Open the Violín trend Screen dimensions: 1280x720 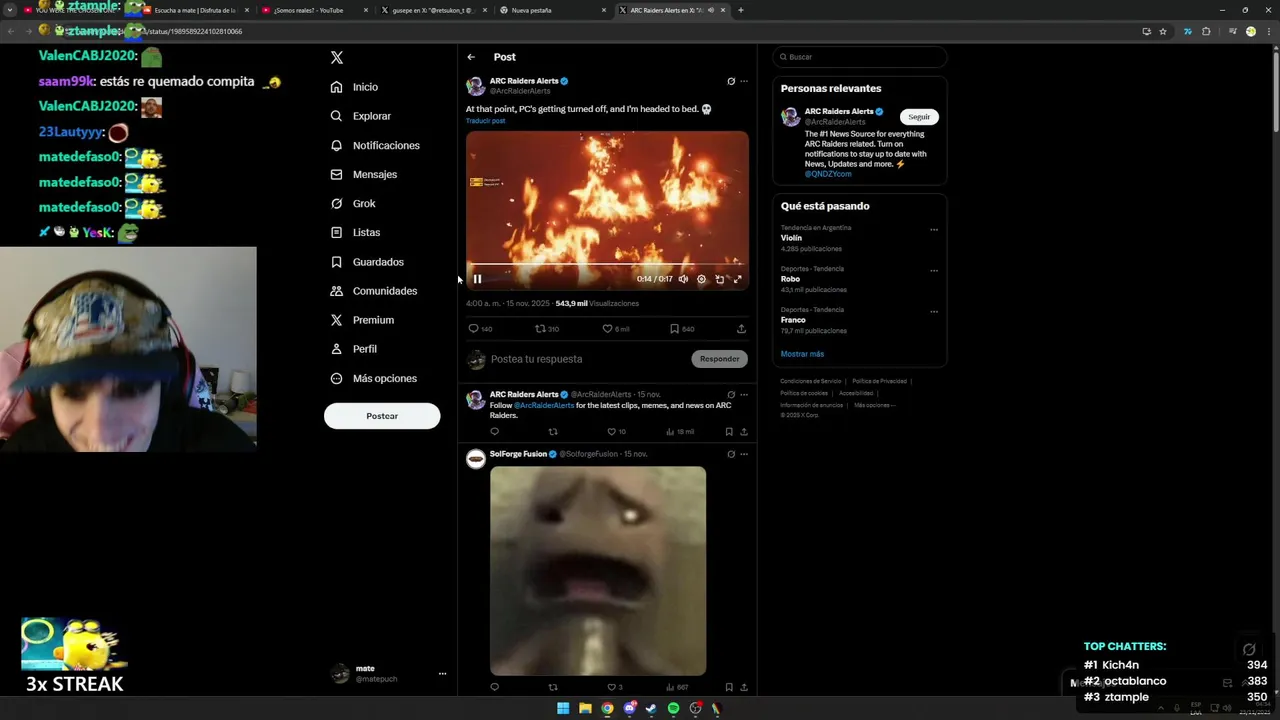(x=791, y=238)
